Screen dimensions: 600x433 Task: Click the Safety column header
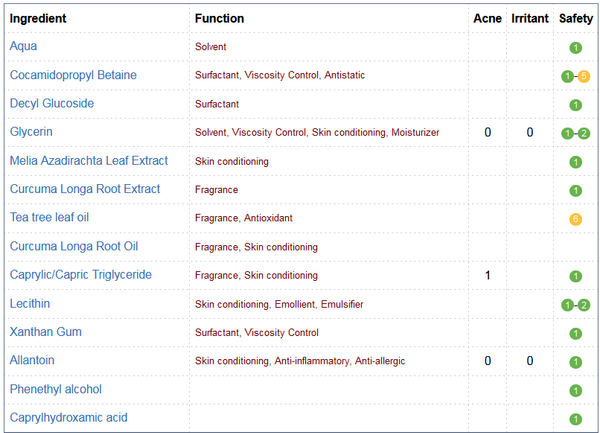click(575, 18)
